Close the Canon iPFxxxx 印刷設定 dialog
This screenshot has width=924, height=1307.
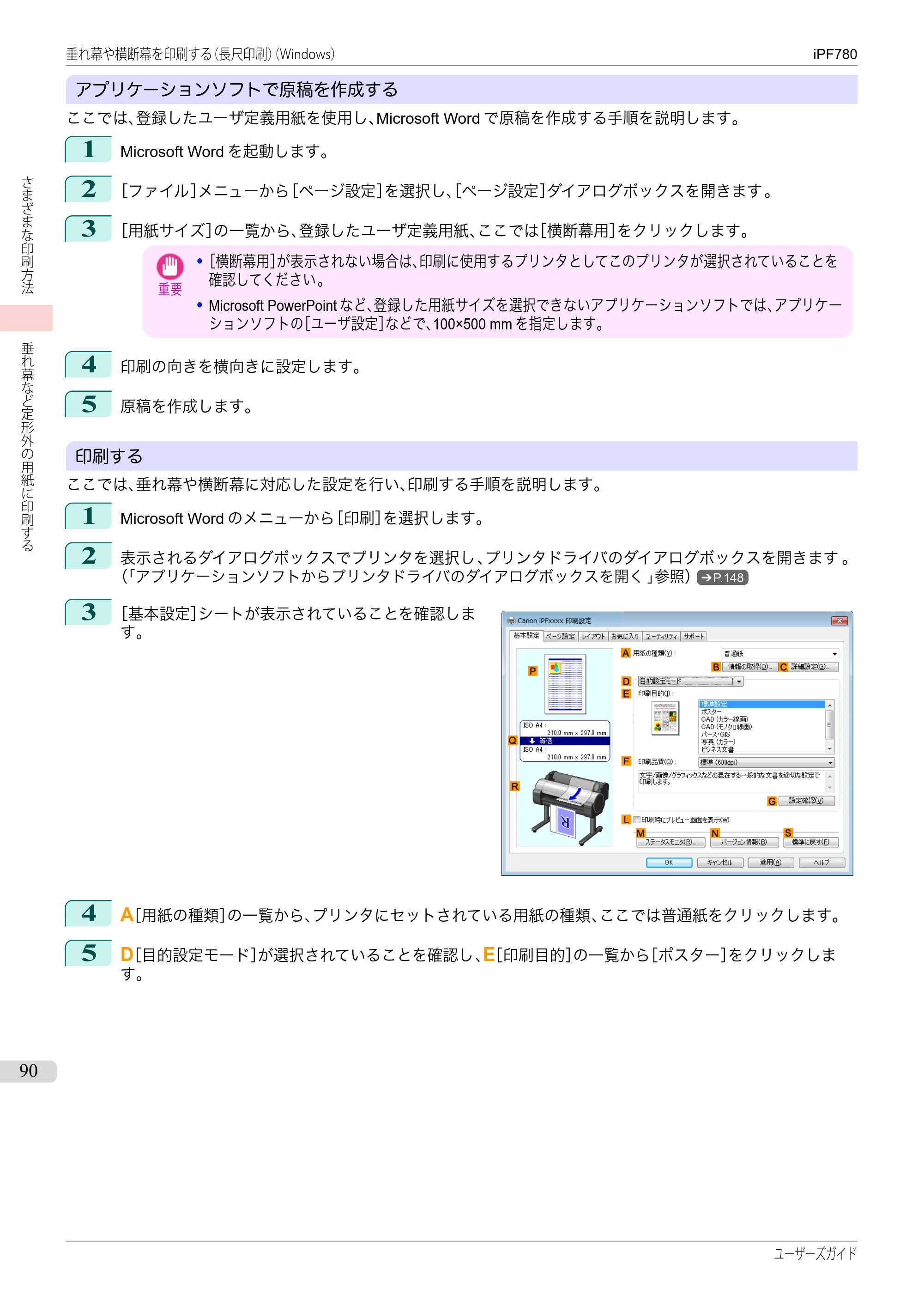839,620
